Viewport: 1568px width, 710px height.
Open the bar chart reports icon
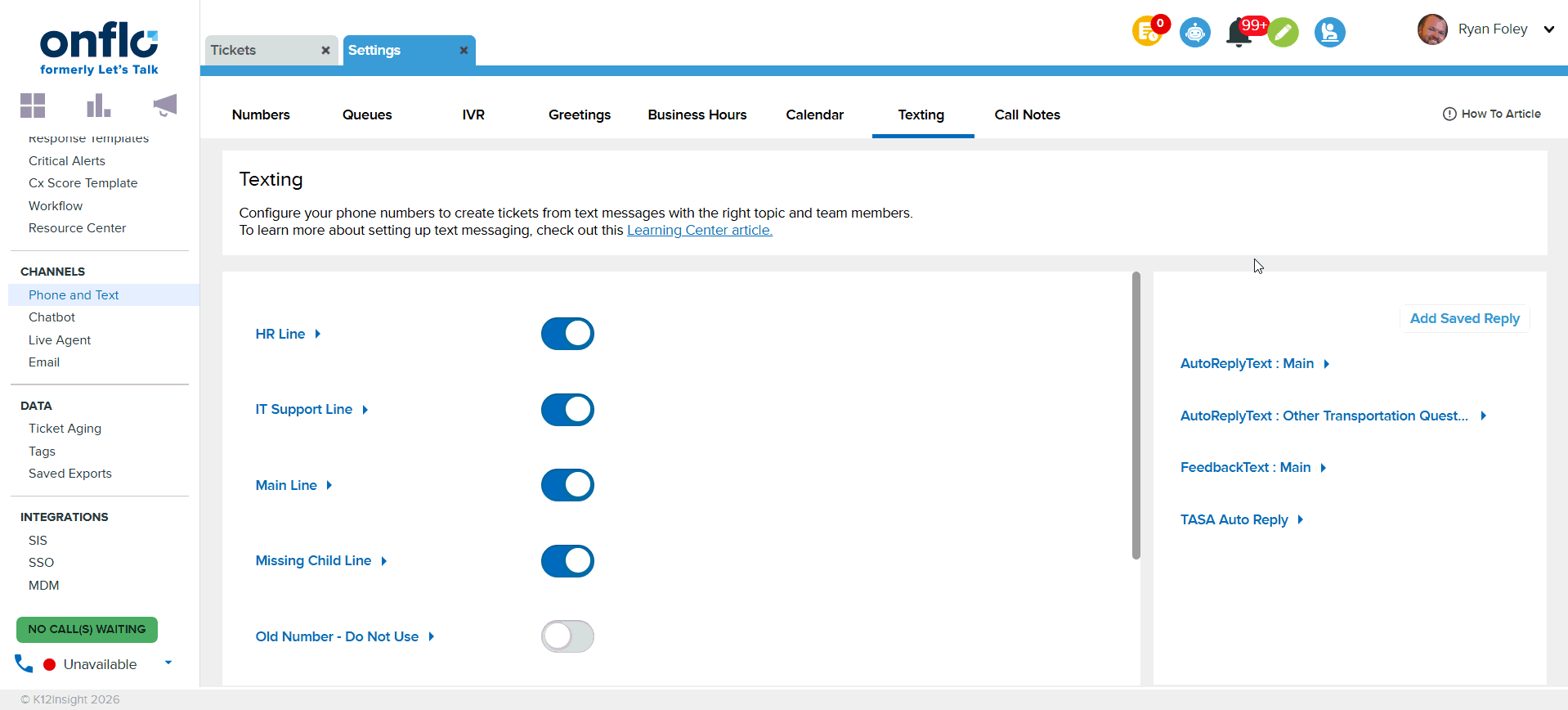[98, 106]
